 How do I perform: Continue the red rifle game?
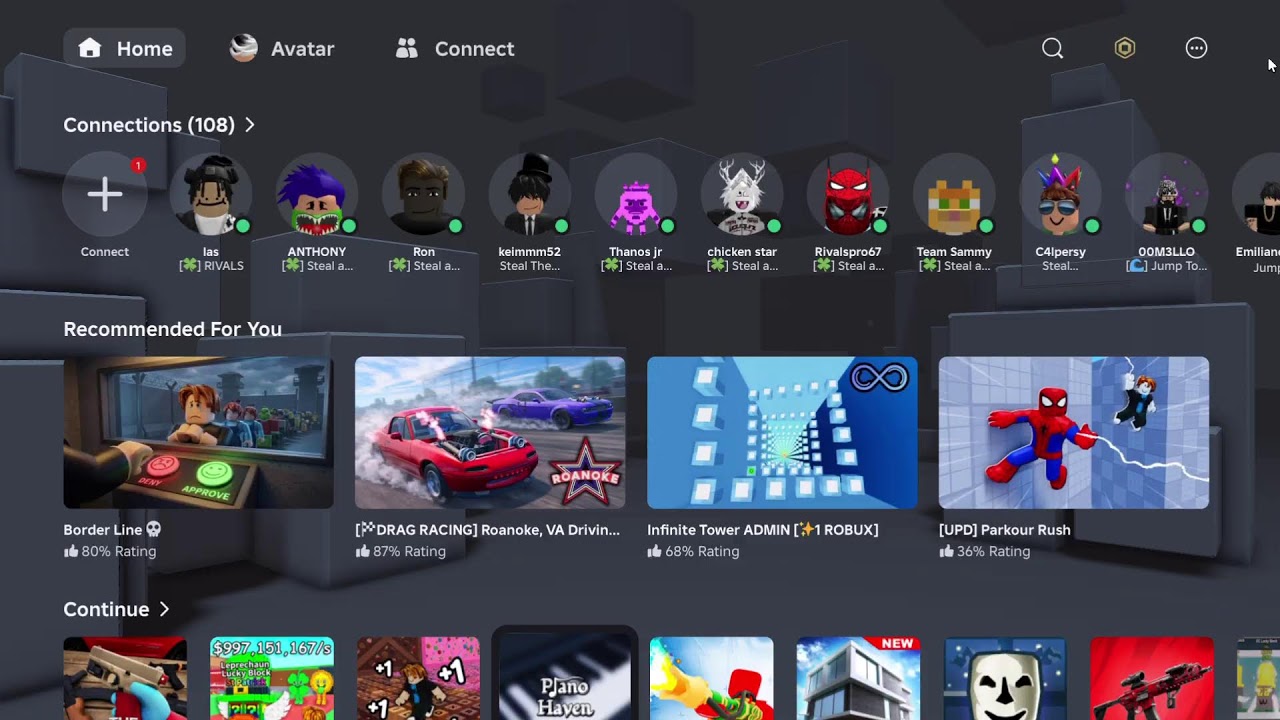1151,678
